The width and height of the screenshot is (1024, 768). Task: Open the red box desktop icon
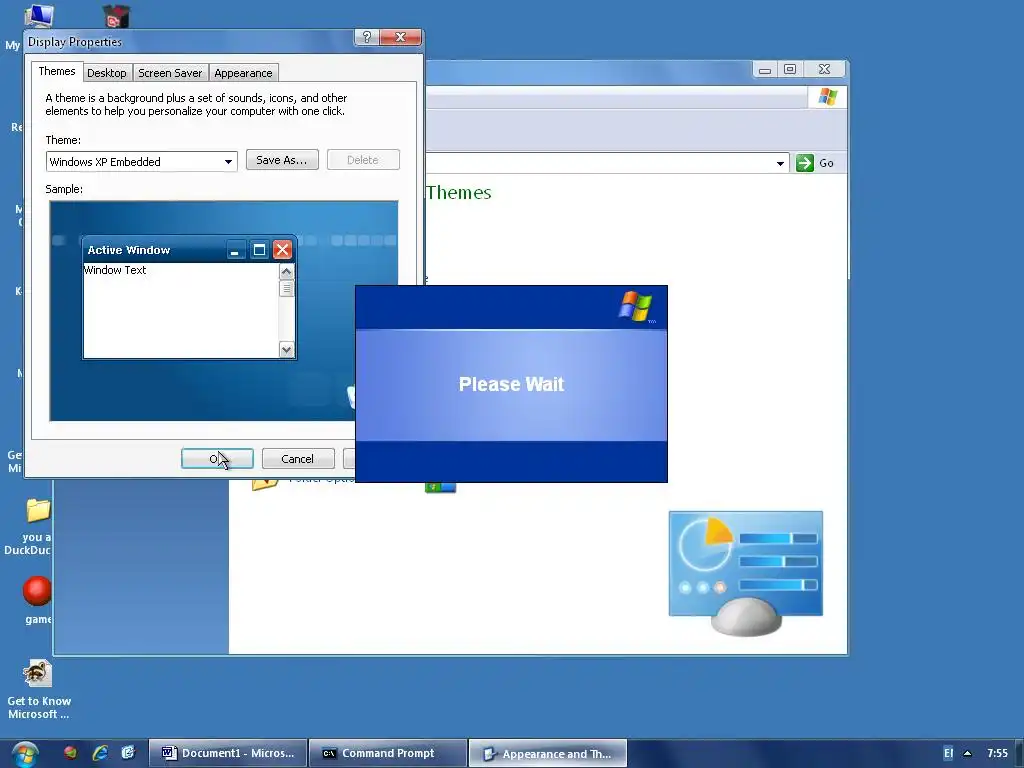click(117, 17)
